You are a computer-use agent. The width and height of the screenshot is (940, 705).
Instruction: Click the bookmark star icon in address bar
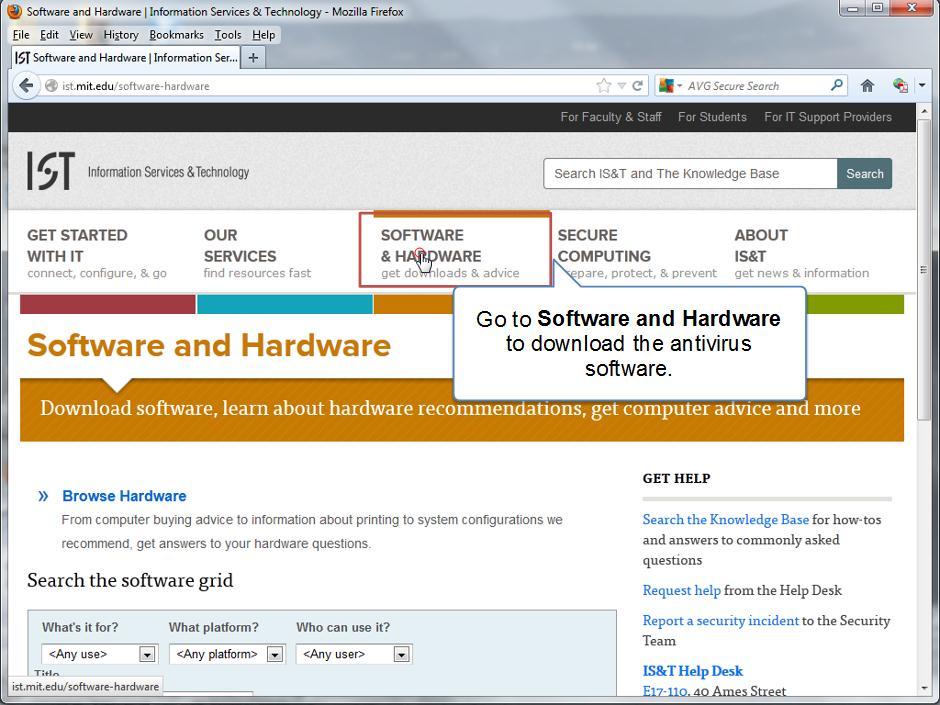pyautogui.click(x=603, y=86)
